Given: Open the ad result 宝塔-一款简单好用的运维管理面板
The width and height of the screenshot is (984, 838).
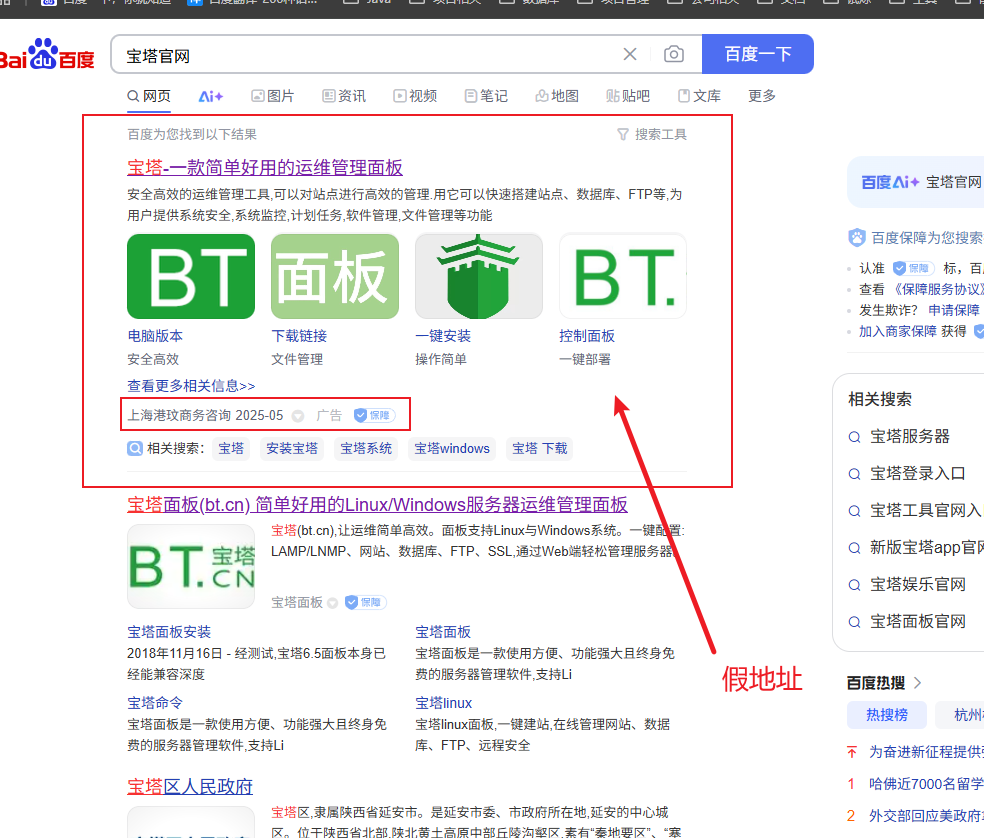Looking at the screenshot, I should (x=265, y=168).
